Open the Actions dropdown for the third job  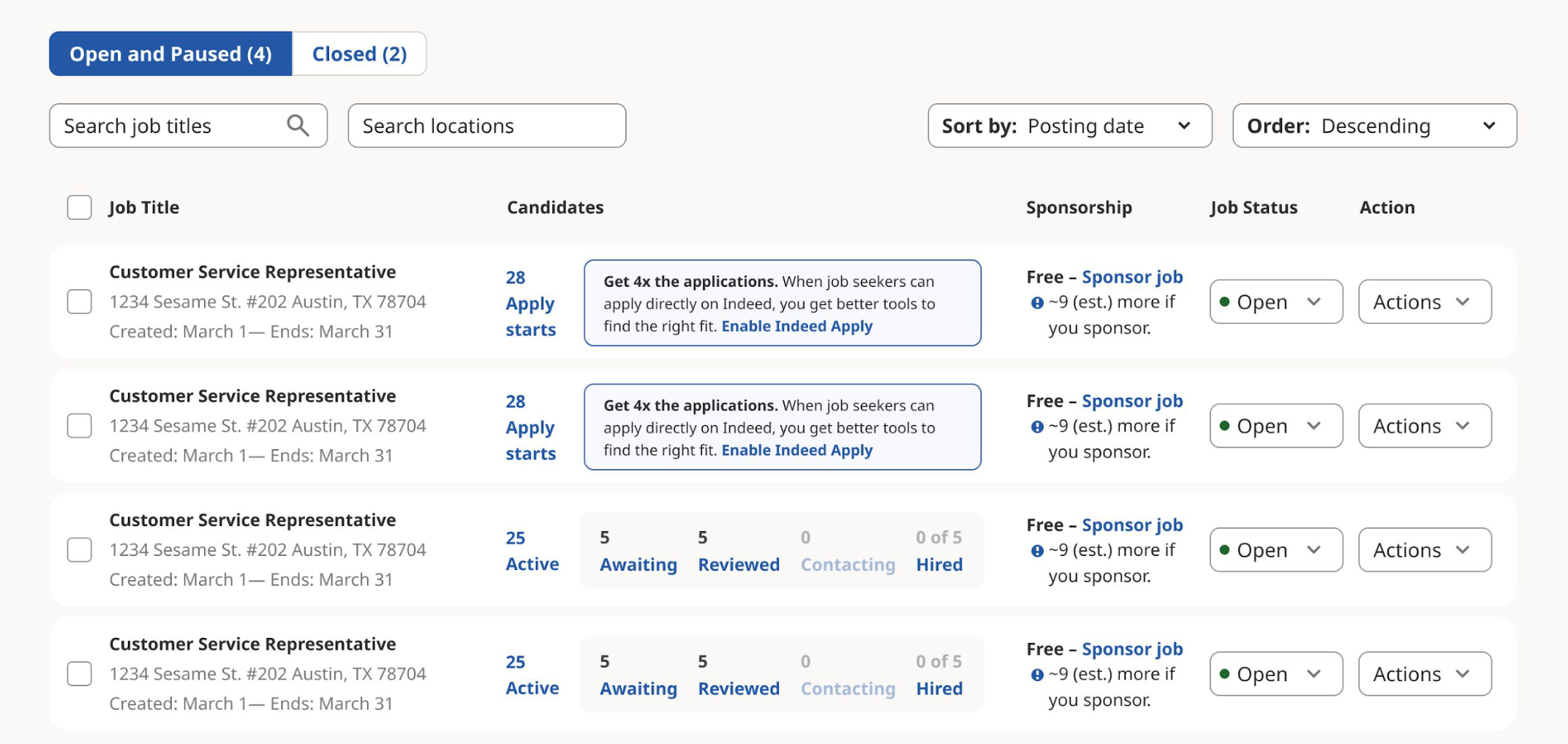click(x=1424, y=550)
